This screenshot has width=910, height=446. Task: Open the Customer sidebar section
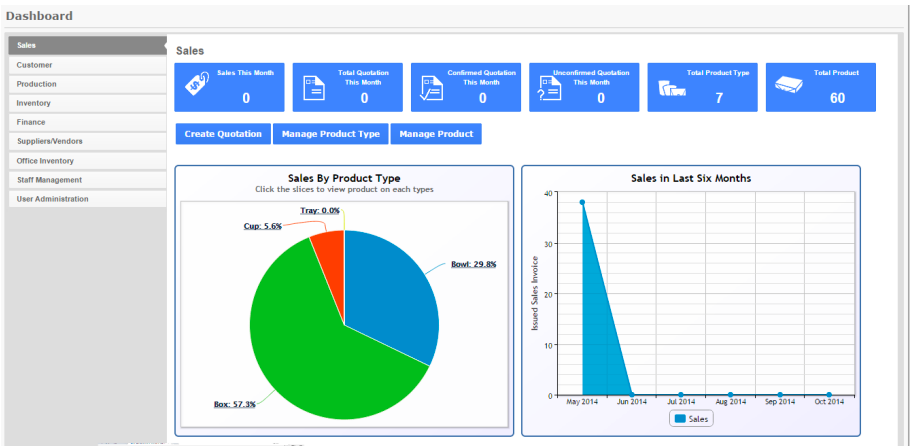pos(86,65)
